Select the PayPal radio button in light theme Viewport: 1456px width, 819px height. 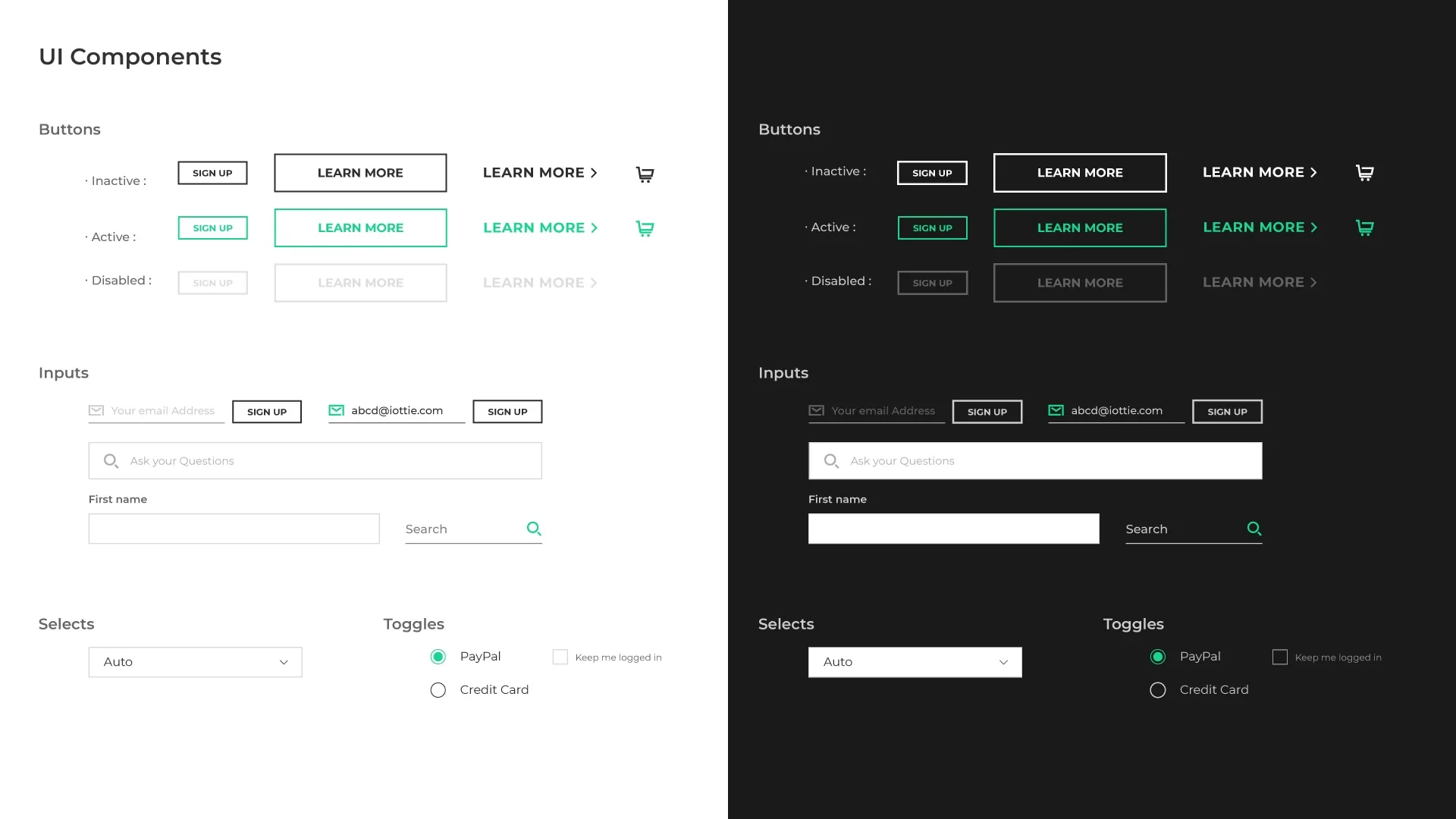(x=438, y=657)
